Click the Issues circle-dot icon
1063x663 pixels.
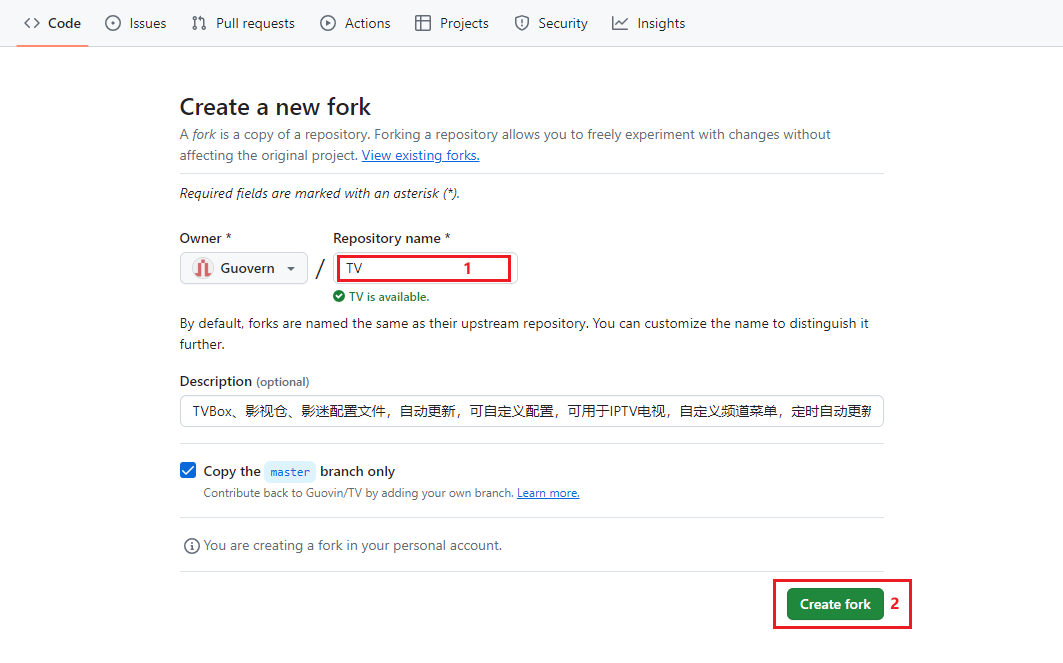(113, 23)
